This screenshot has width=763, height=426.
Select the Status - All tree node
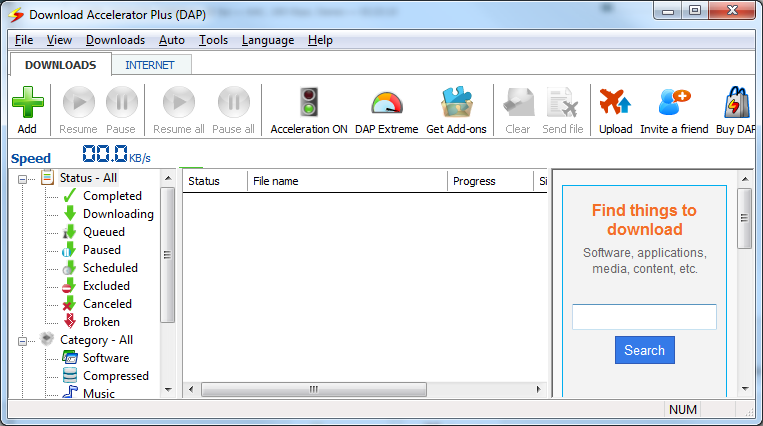(x=88, y=178)
